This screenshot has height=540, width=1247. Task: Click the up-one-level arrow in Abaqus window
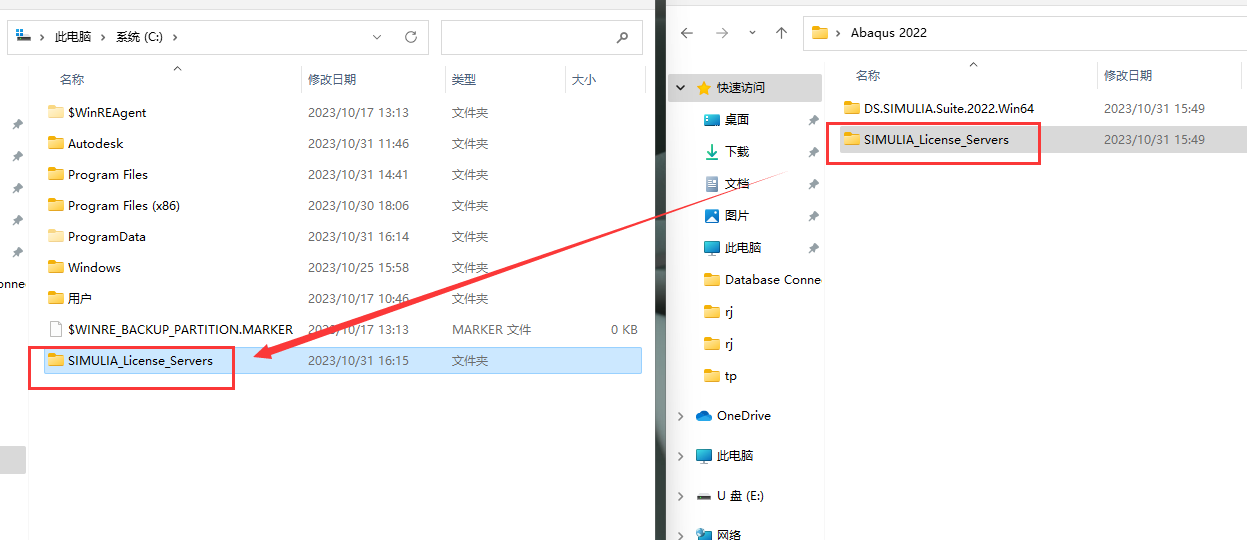(x=781, y=33)
